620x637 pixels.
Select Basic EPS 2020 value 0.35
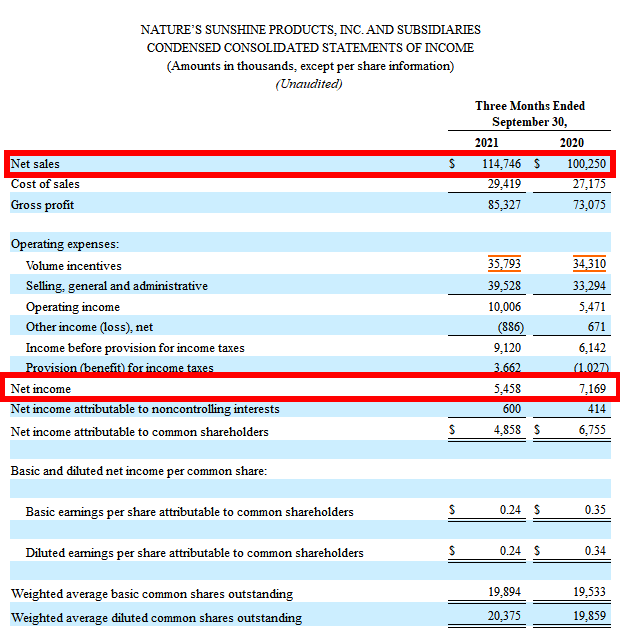[x=595, y=510]
